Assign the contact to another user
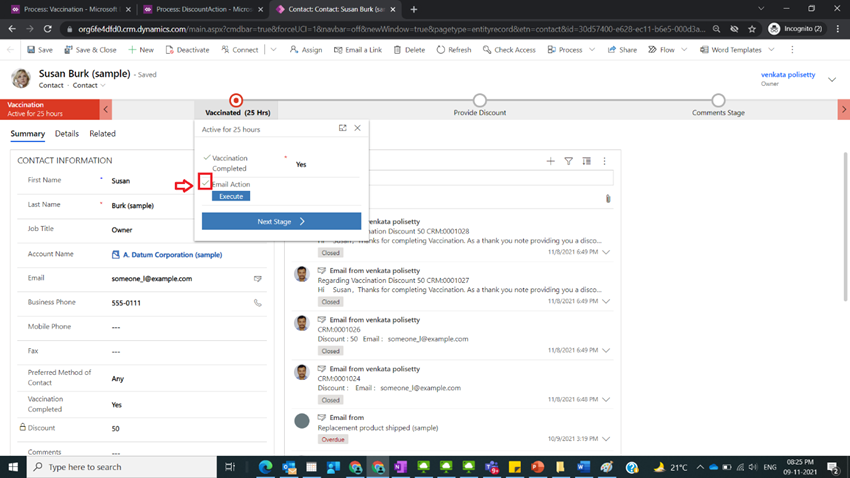Viewport: 850px width, 478px height. click(x=306, y=50)
